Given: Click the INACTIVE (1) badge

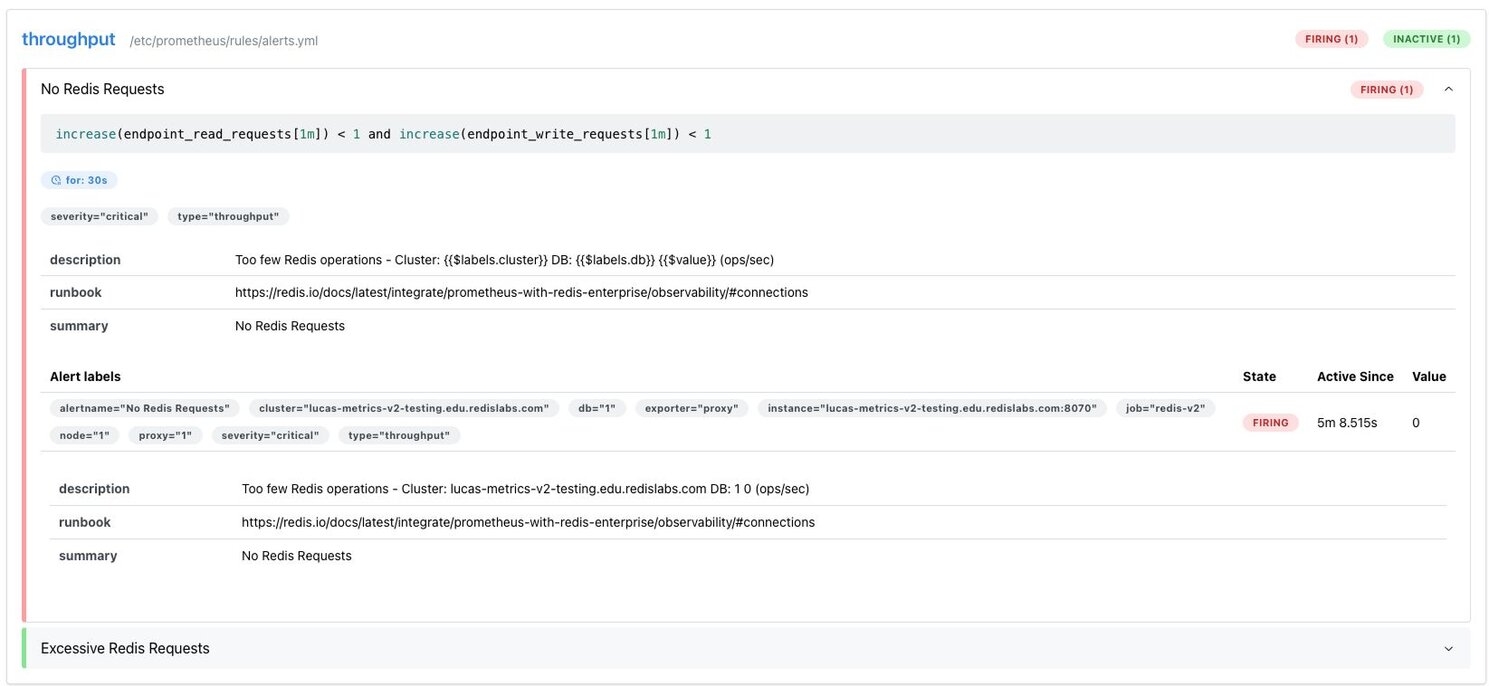Looking at the screenshot, I should [x=1426, y=39].
